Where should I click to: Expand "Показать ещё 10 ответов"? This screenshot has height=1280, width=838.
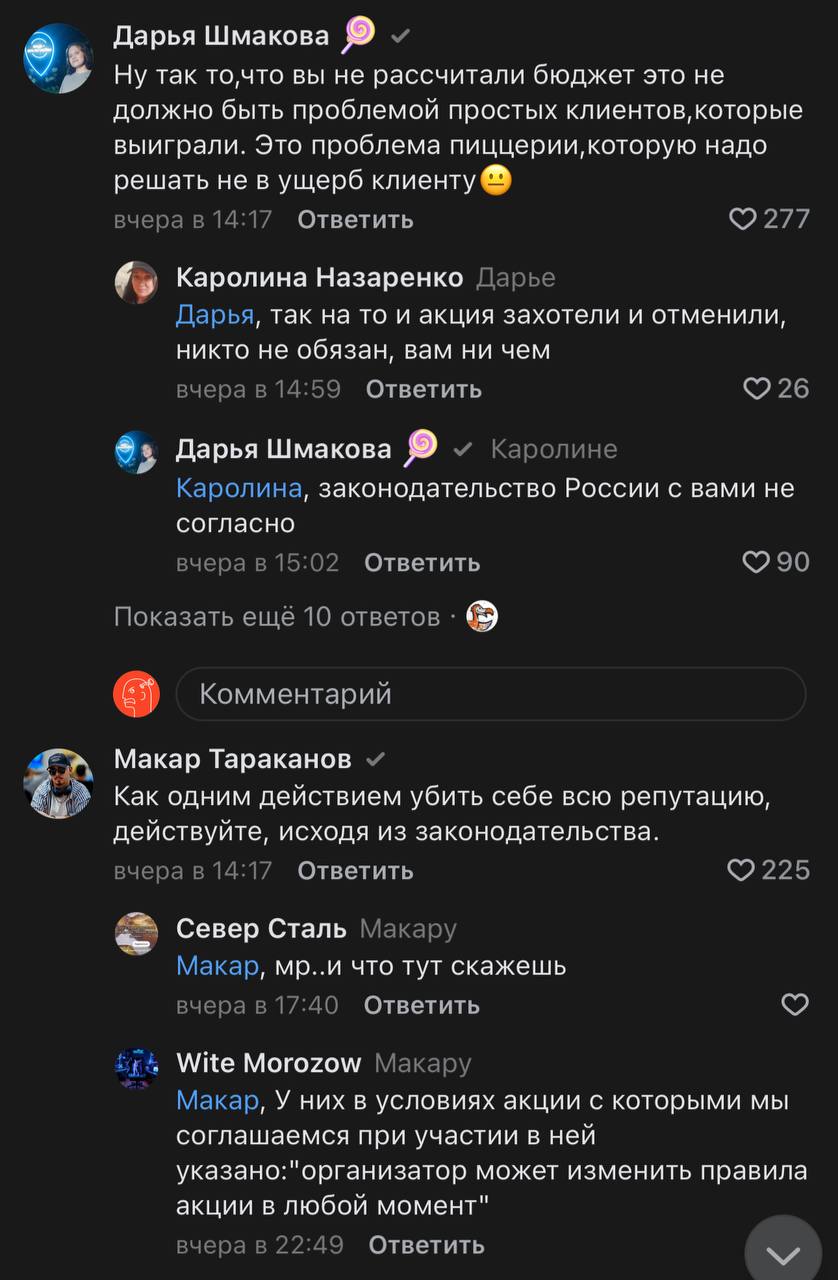click(277, 617)
